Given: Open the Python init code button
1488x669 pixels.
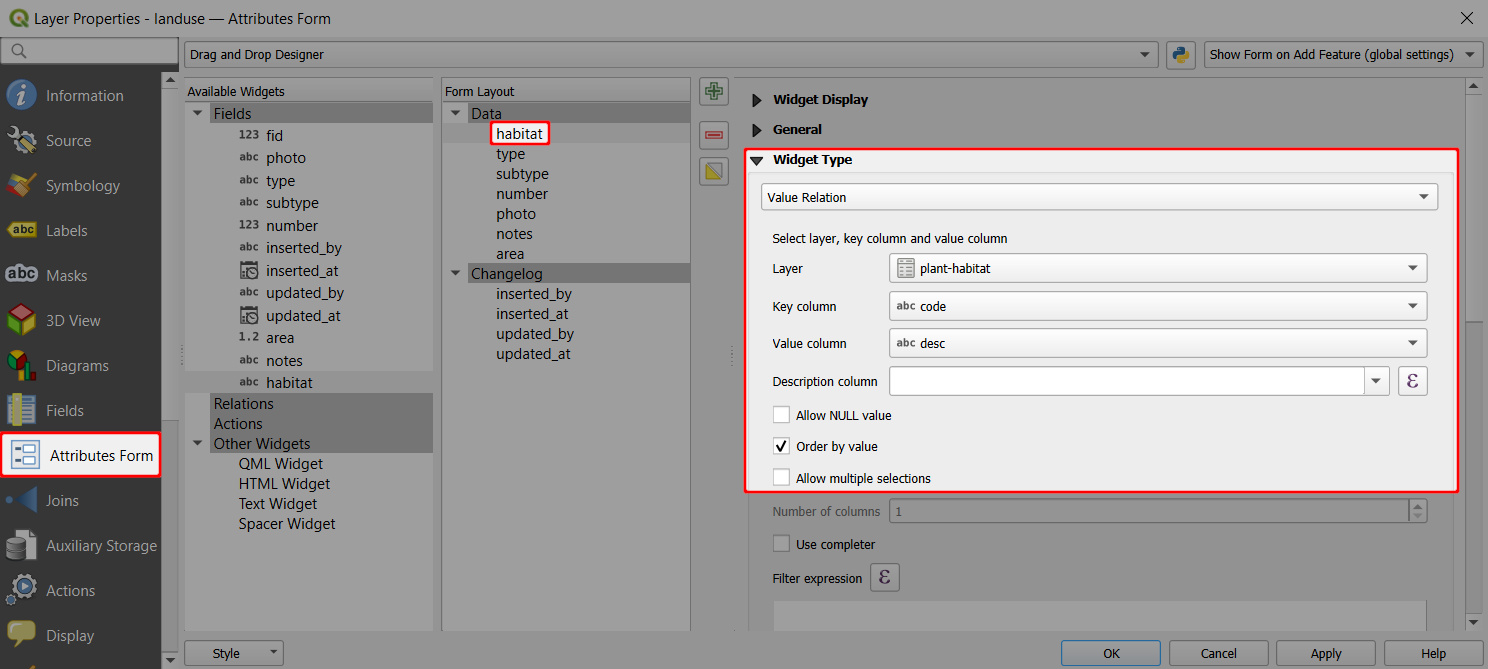Looking at the screenshot, I should coord(1182,55).
